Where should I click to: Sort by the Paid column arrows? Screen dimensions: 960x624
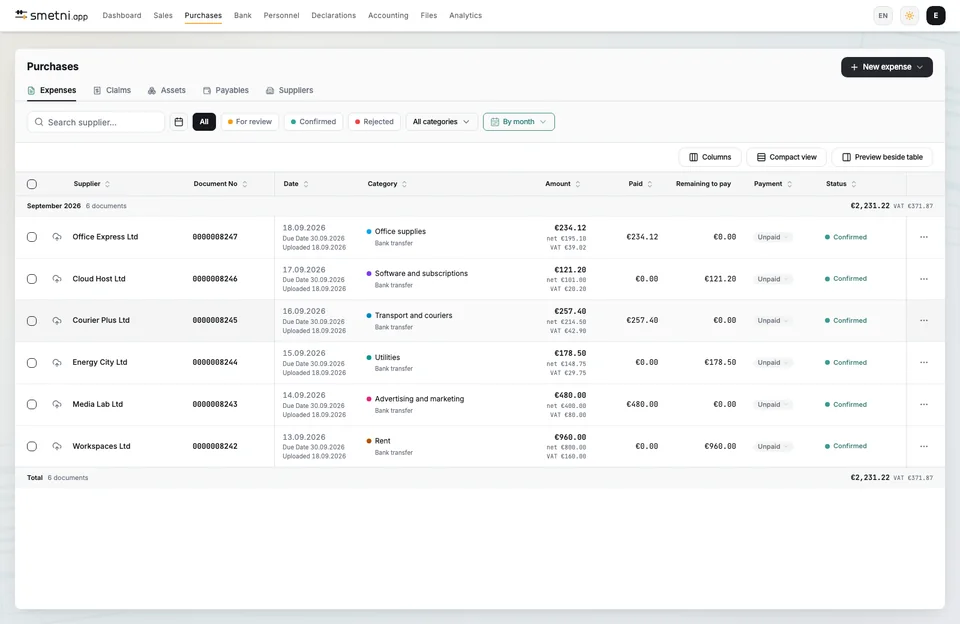(650, 184)
